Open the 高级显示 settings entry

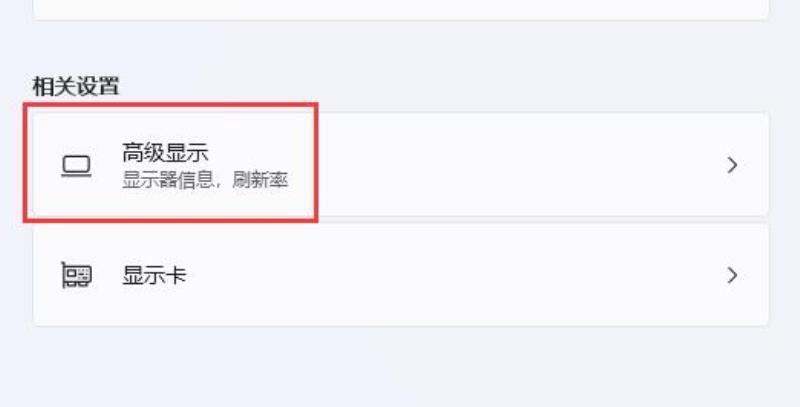point(401,164)
